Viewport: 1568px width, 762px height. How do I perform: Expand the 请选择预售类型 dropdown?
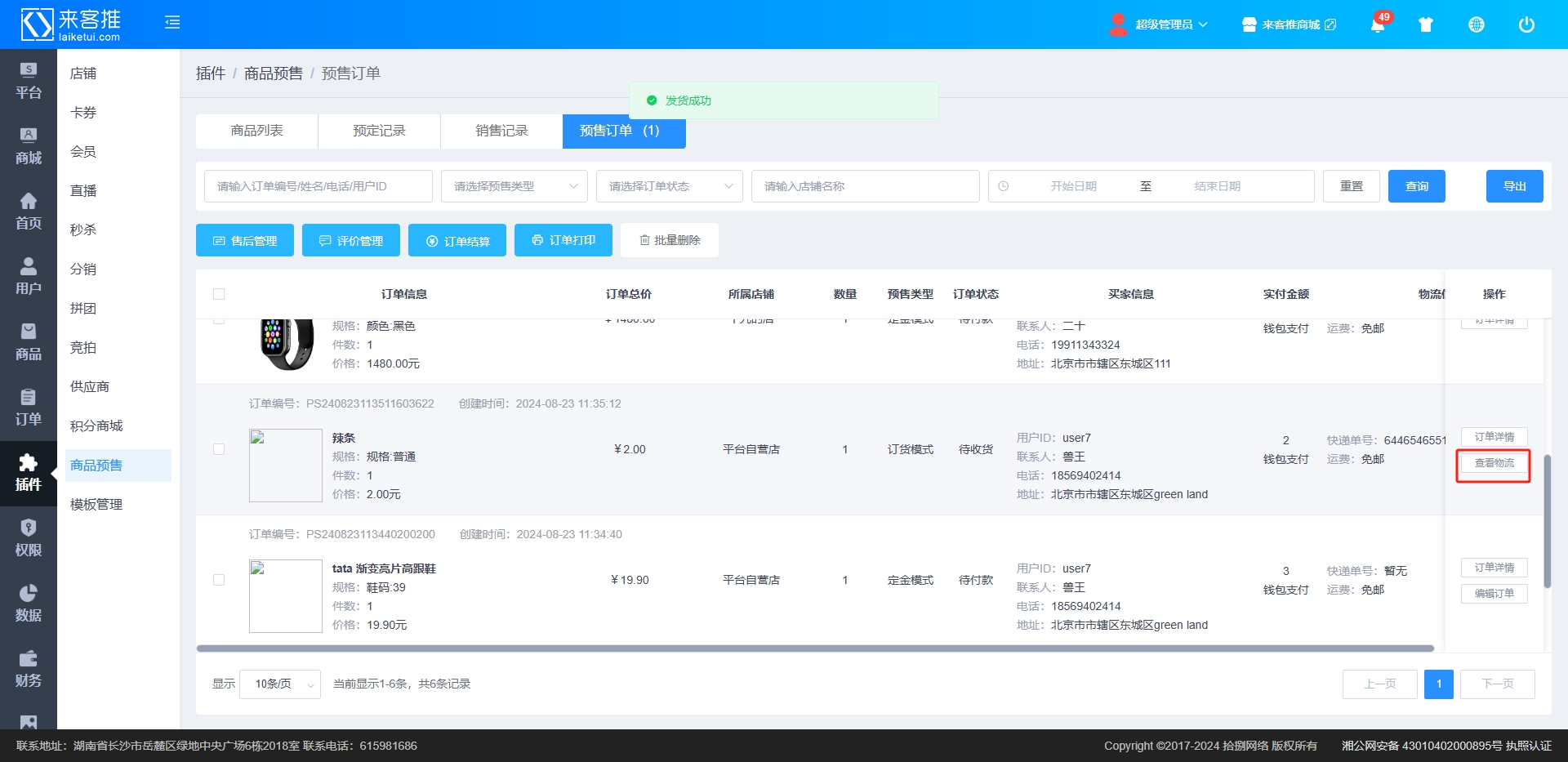514,186
